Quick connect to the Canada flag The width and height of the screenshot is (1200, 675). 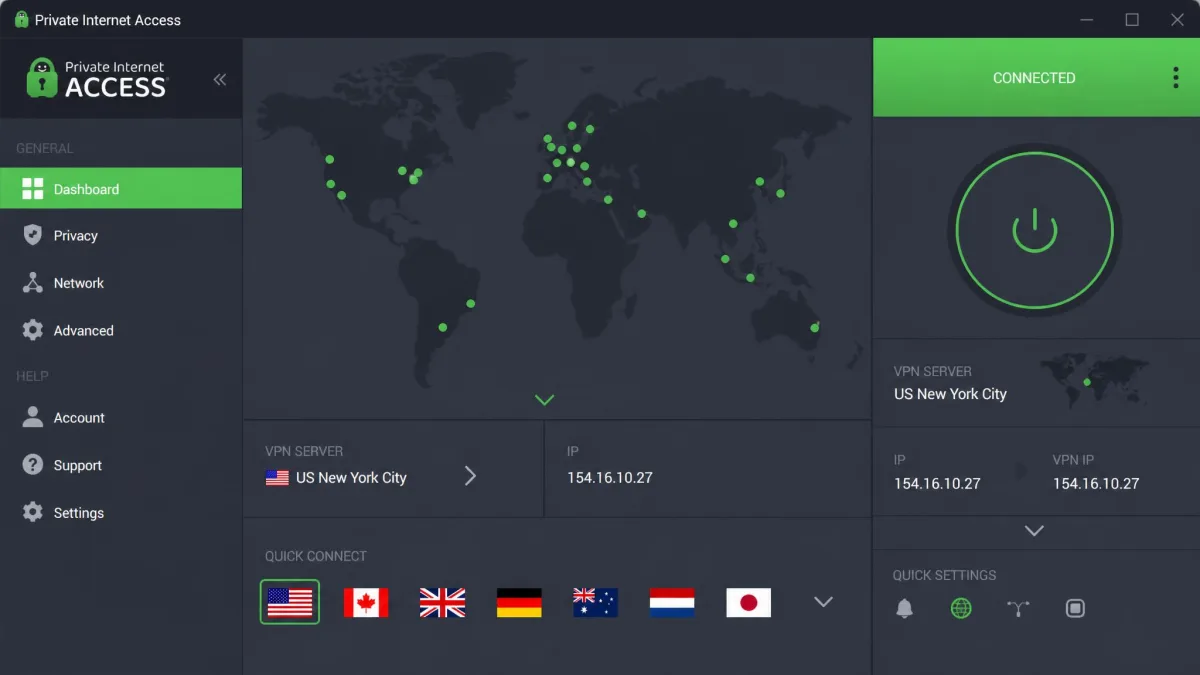[366, 602]
